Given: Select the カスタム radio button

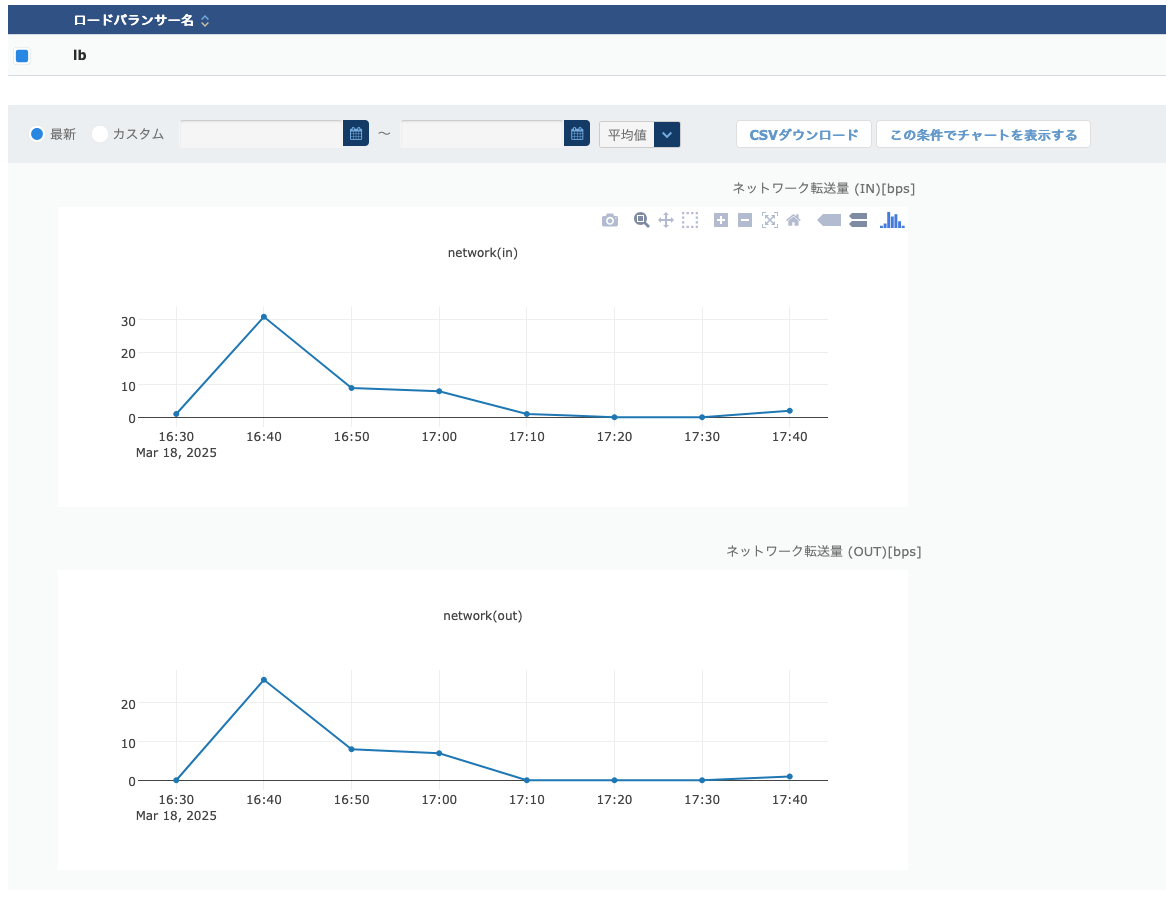Looking at the screenshot, I should (x=100, y=134).
